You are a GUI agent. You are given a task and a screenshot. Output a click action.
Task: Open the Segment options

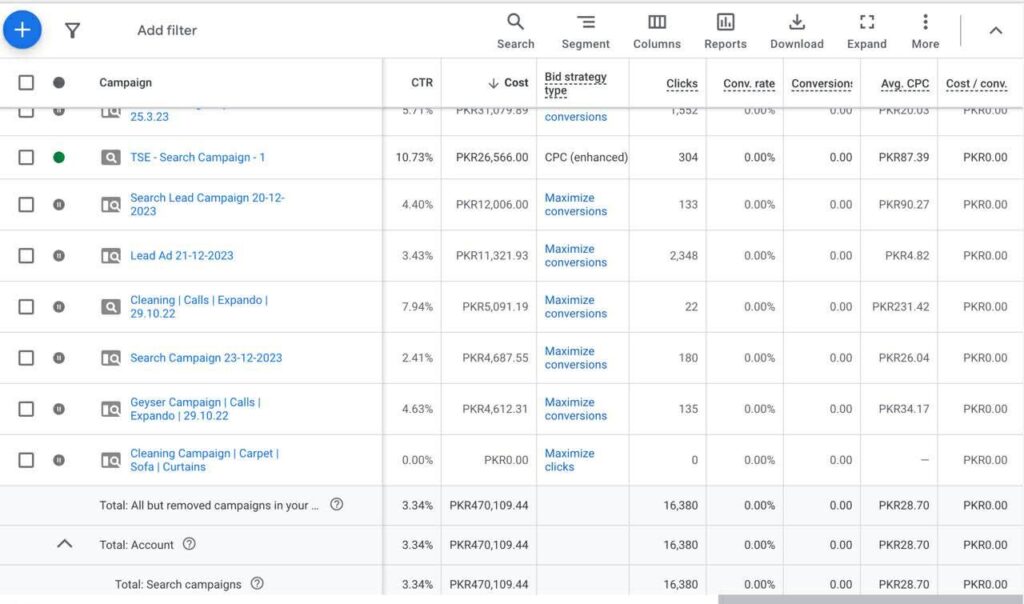585,31
